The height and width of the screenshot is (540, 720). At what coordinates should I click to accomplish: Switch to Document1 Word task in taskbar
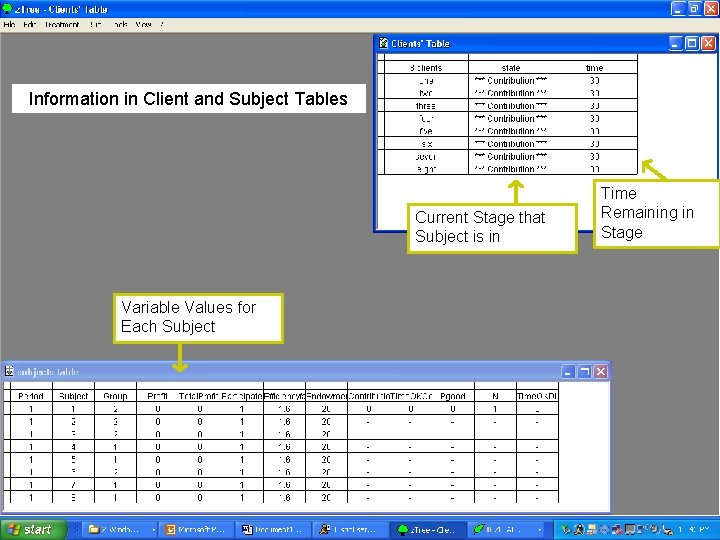(273, 529)
